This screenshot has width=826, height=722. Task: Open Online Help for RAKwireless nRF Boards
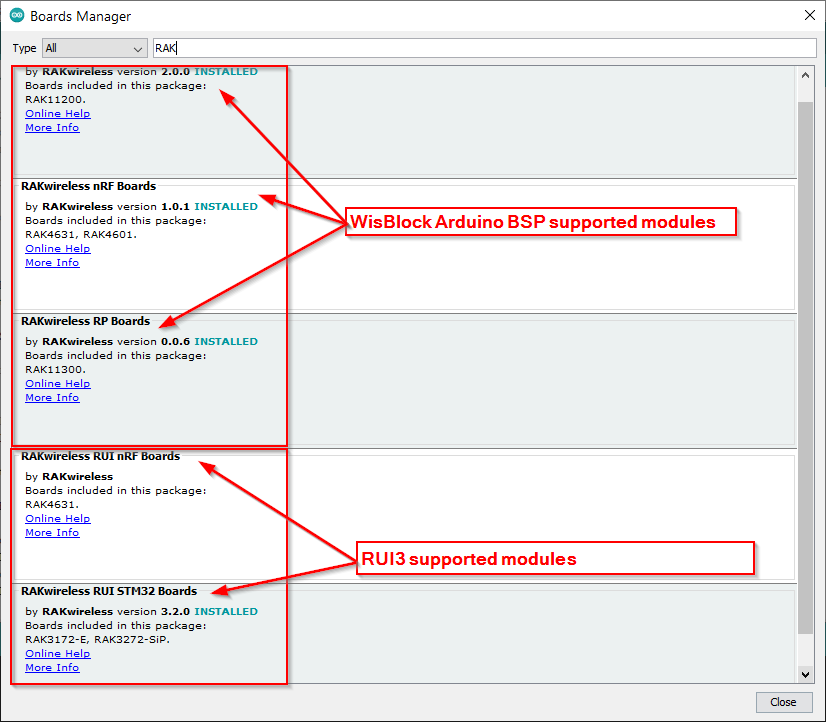pos(58,249)
